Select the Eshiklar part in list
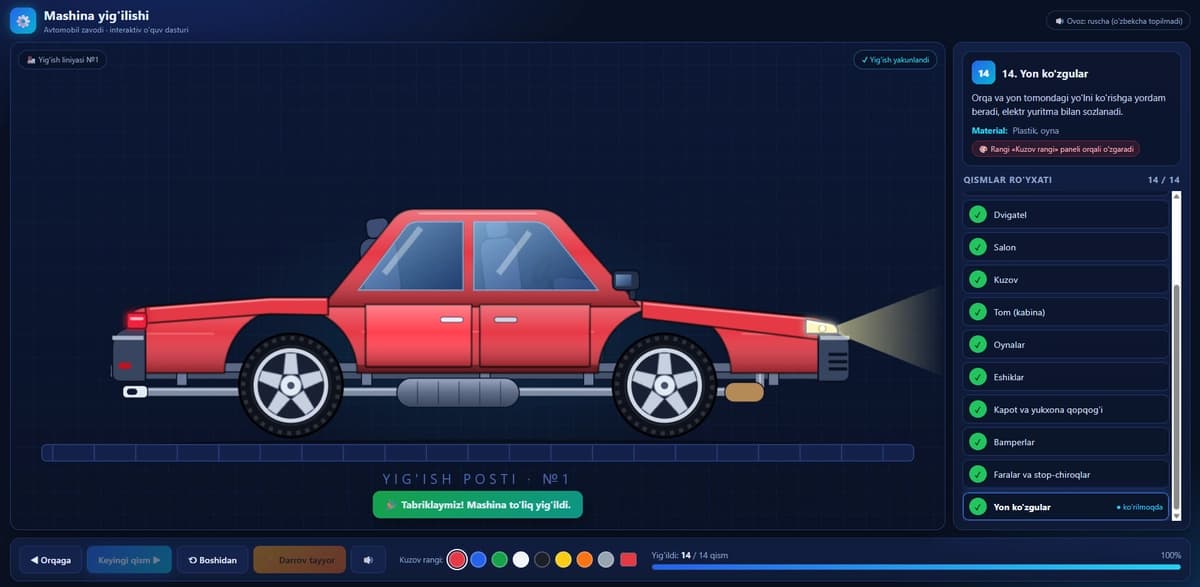 1065,377
